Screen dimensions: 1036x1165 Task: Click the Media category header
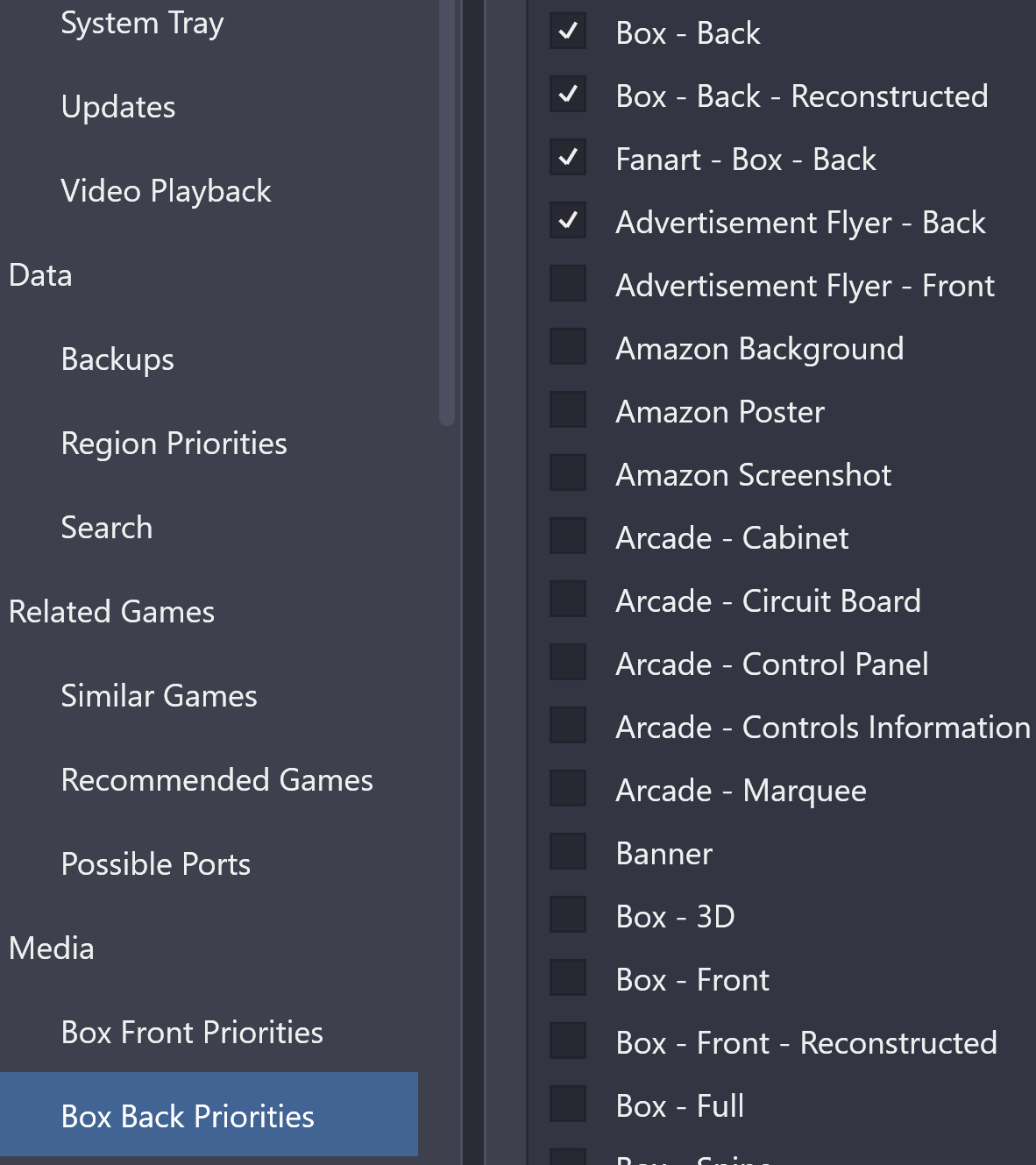(51, 948)
